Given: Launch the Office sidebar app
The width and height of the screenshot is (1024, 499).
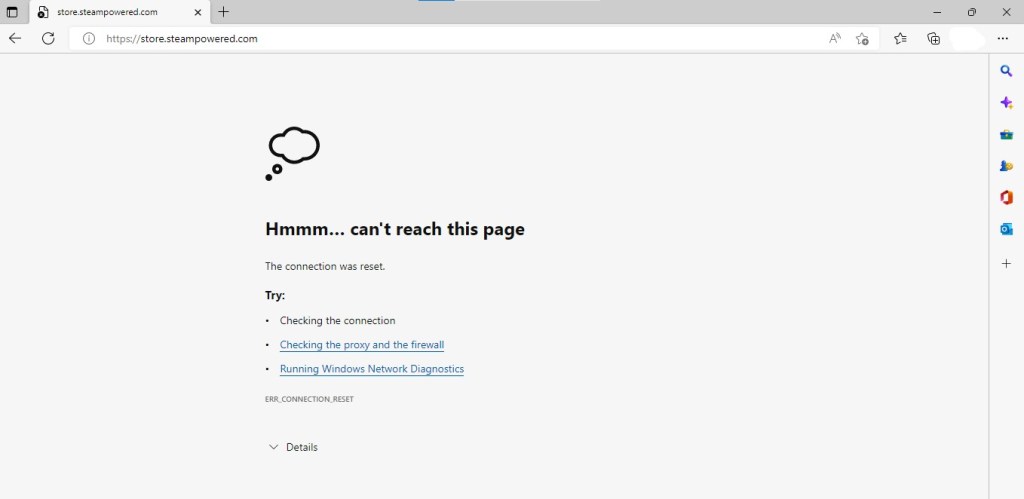Looking at the screenshot, I should [x=1006, y=197].
